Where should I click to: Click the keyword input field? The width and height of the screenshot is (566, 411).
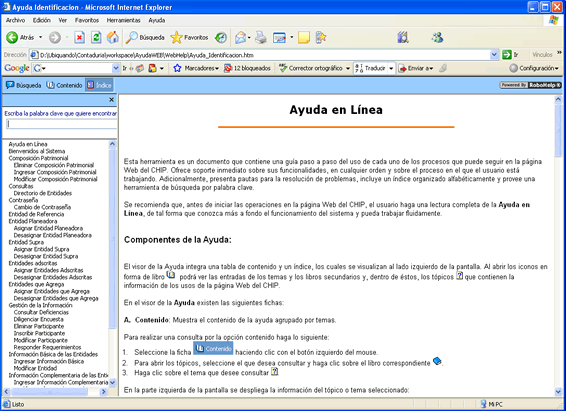tap(61, 124)
